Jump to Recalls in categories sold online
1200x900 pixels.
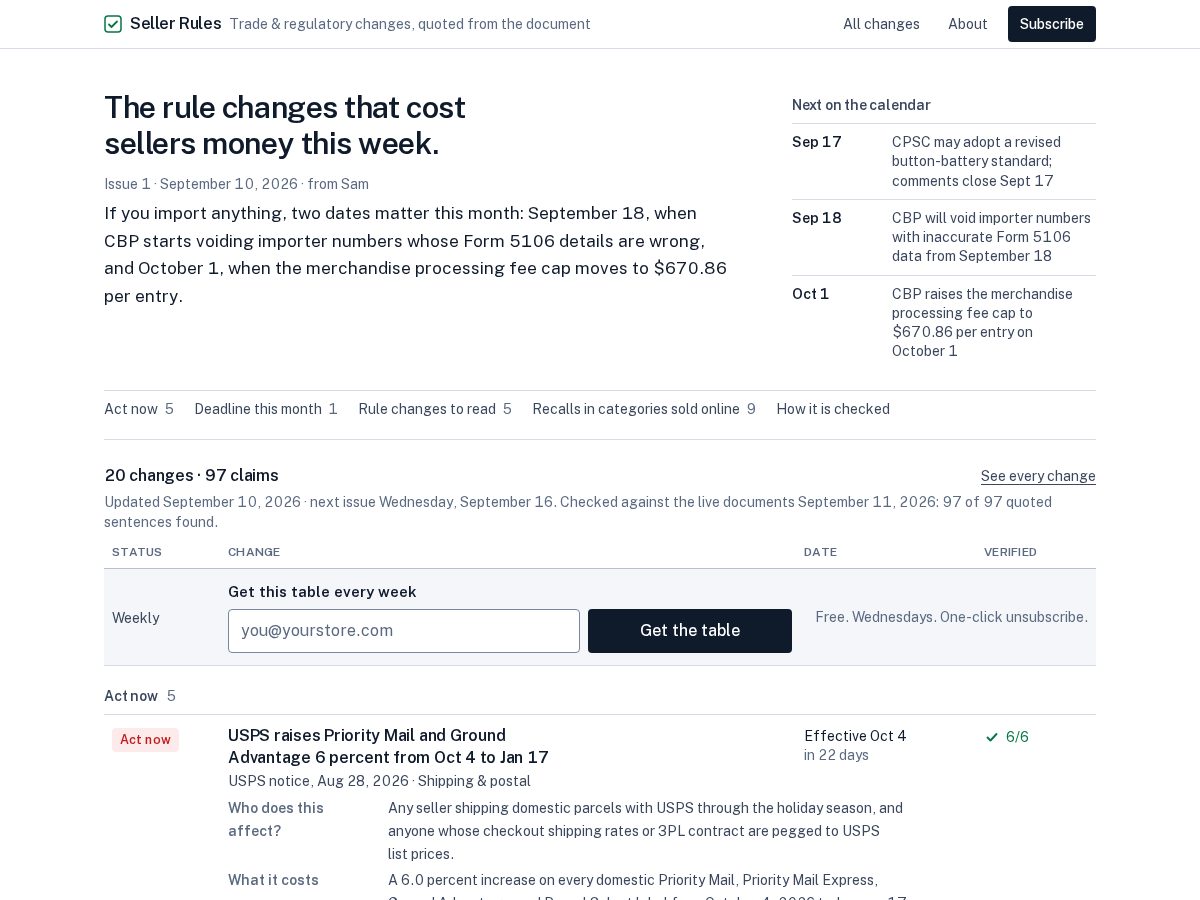tap(644, 409)
